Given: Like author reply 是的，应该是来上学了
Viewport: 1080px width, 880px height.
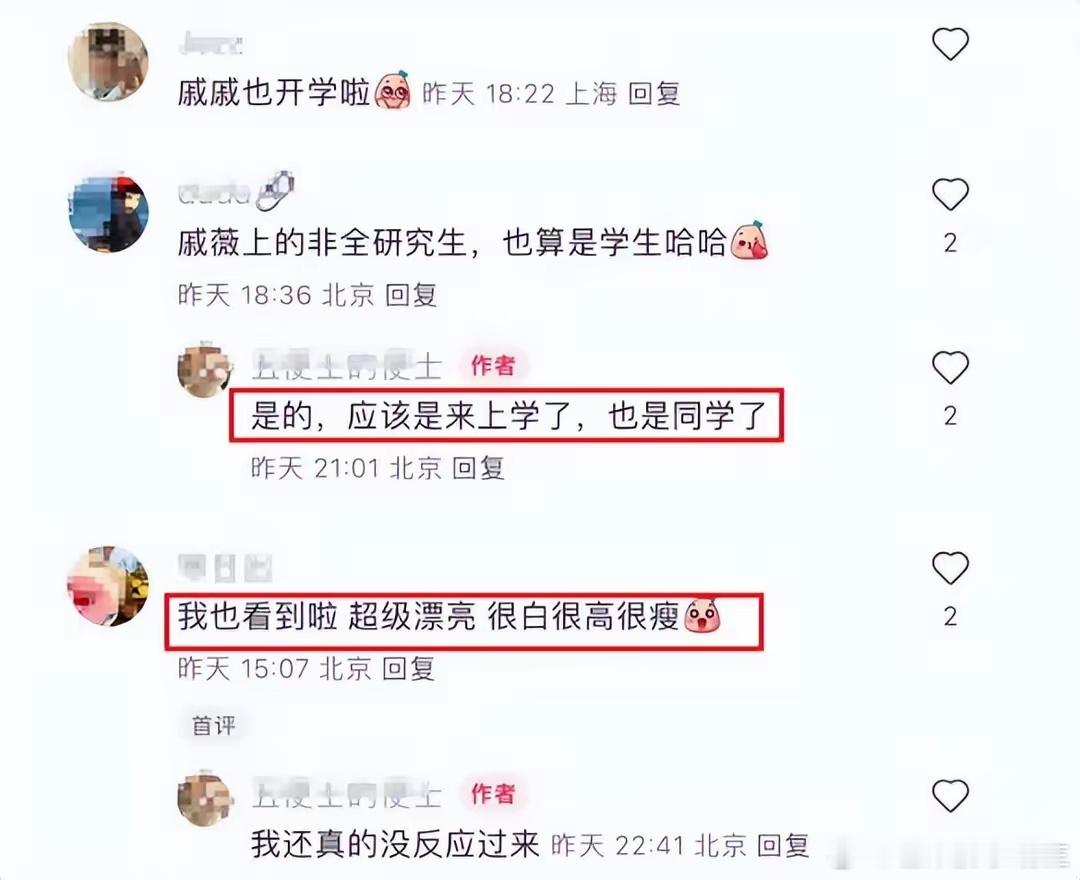Looking at the screenshot, I should point(951,367).
